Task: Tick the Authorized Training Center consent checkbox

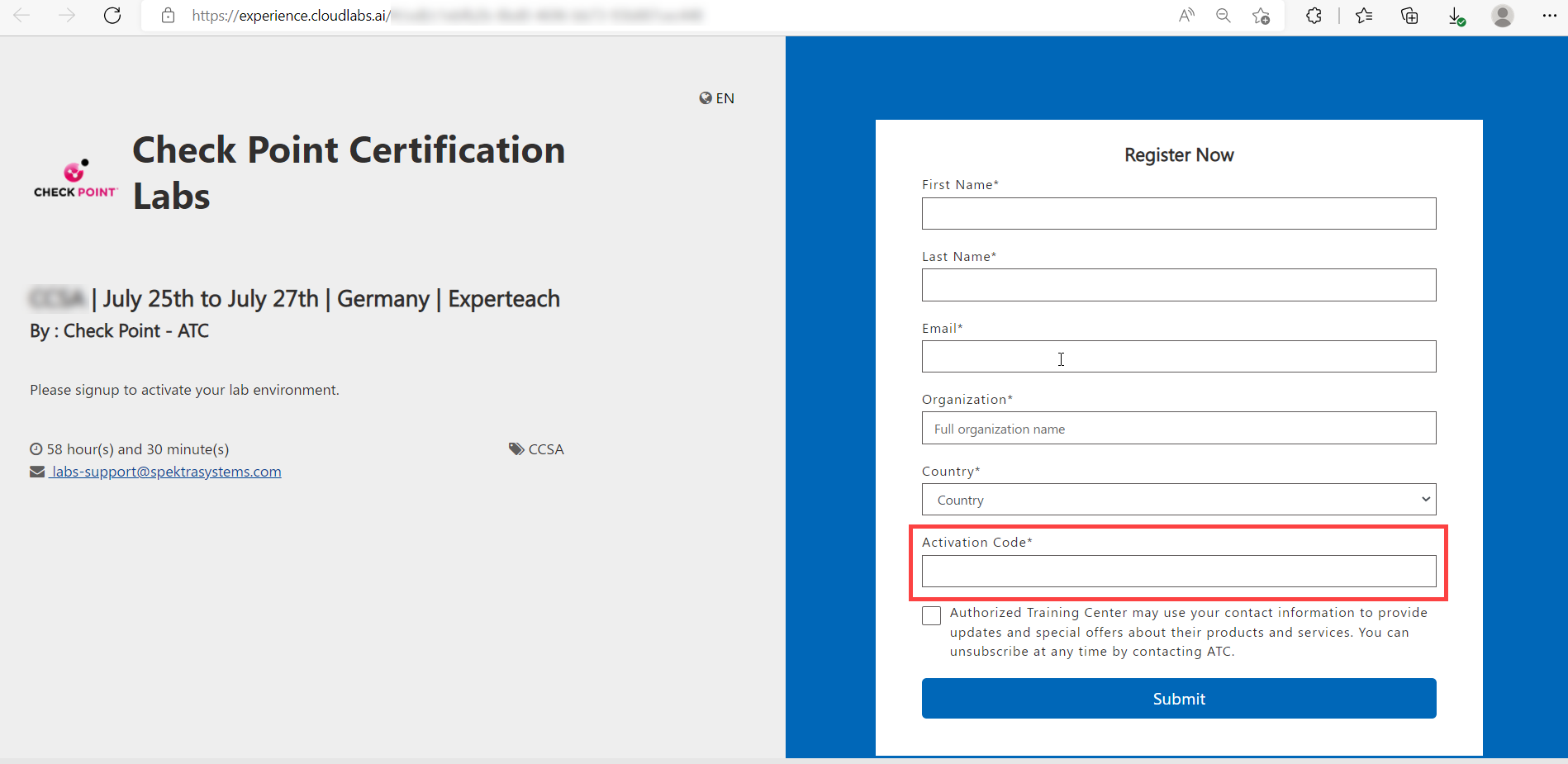Action: pyautogui.click(x=931, y=615)
